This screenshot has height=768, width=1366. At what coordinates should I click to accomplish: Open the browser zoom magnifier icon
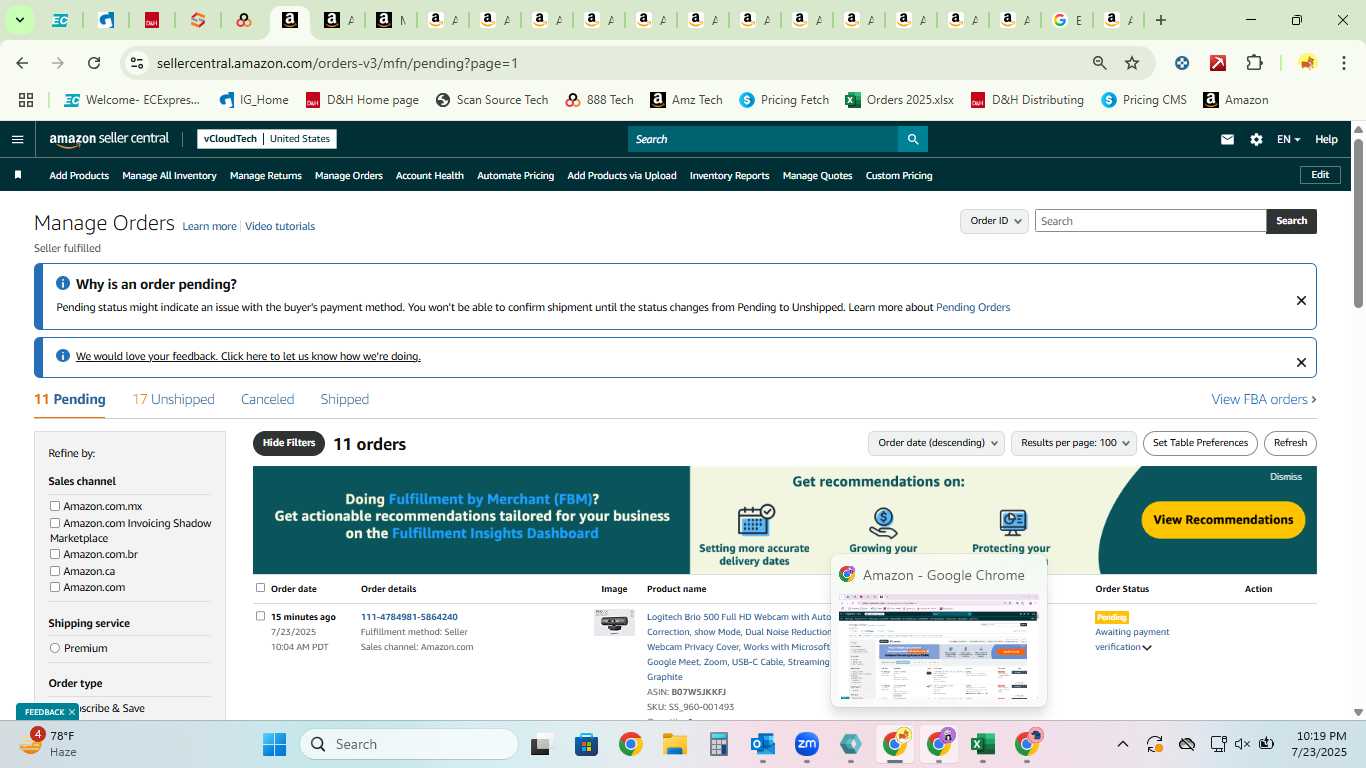pos(1100,63)
